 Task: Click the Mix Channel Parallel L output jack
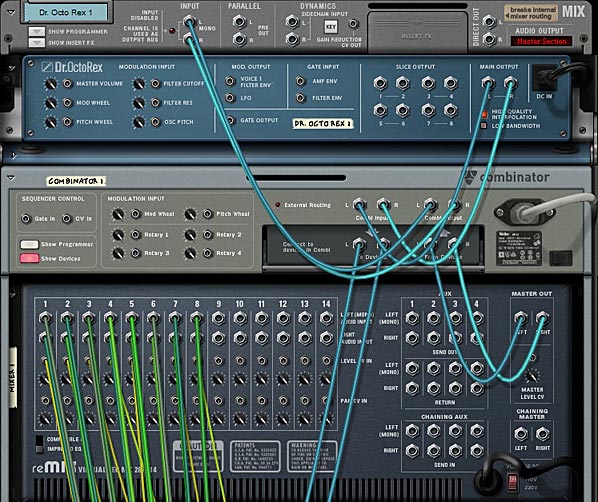tap(239, 22)
